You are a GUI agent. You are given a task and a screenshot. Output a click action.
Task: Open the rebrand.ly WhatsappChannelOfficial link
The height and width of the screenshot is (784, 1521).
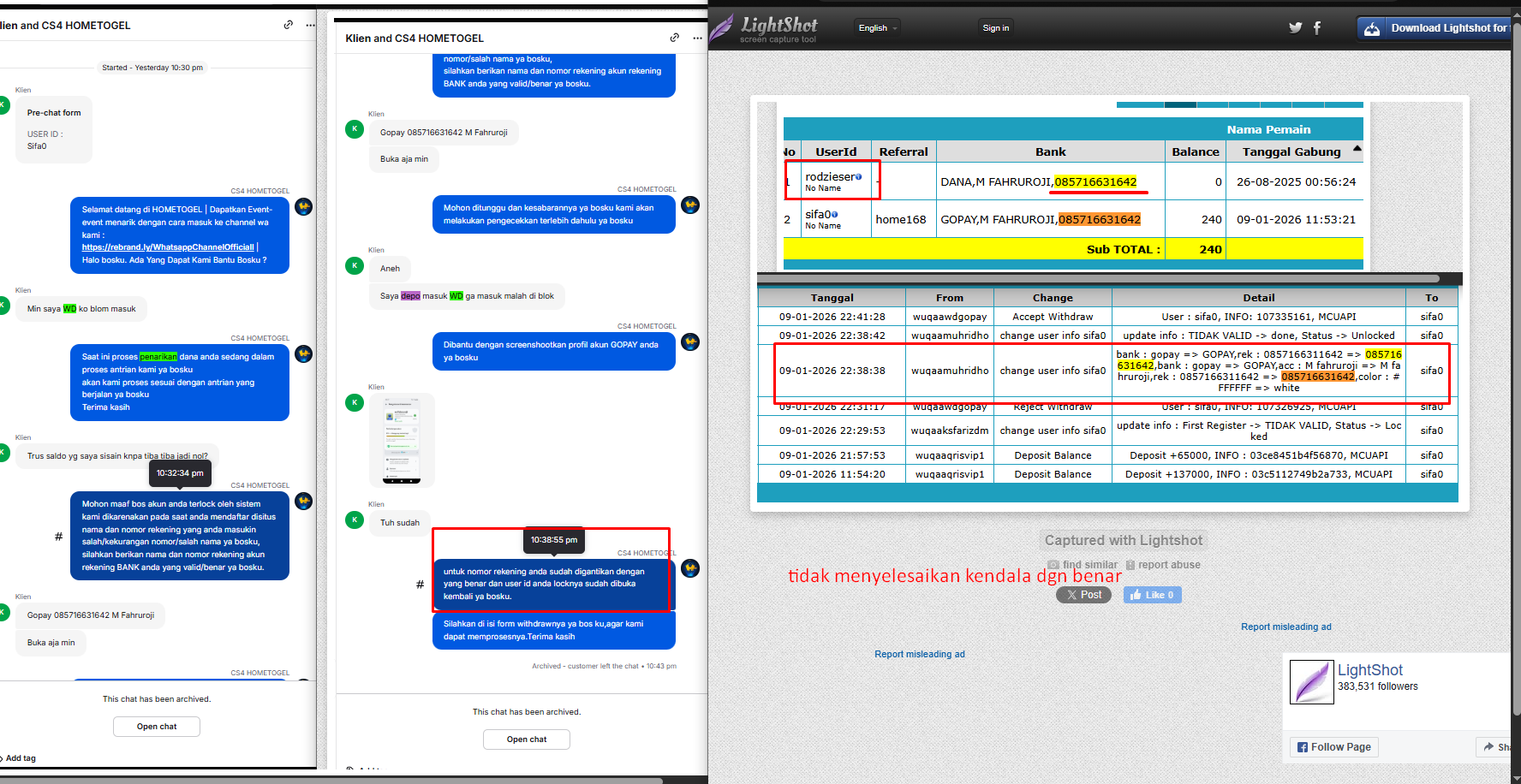168,247
